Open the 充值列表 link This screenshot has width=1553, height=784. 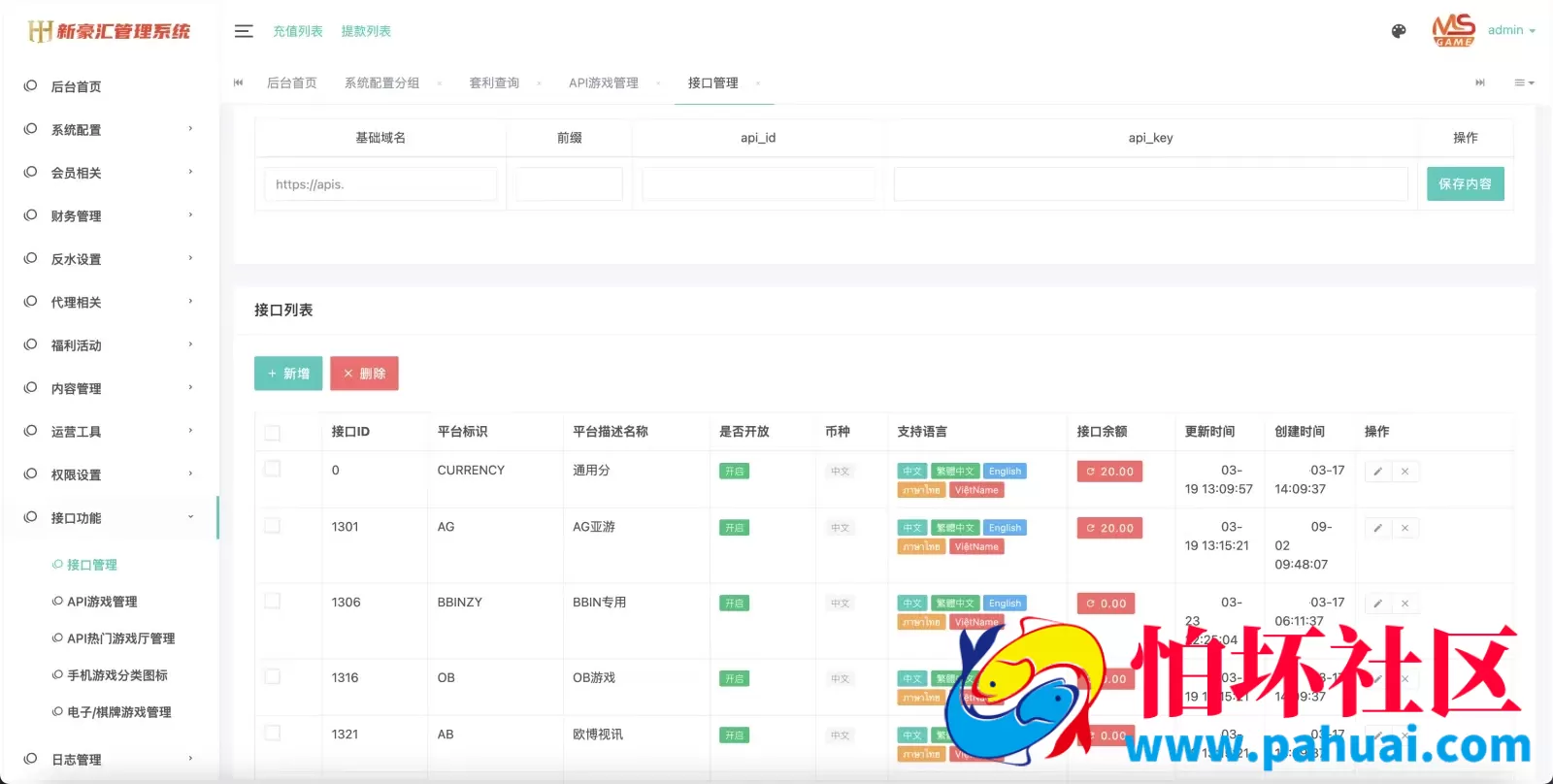pos(298,31)
